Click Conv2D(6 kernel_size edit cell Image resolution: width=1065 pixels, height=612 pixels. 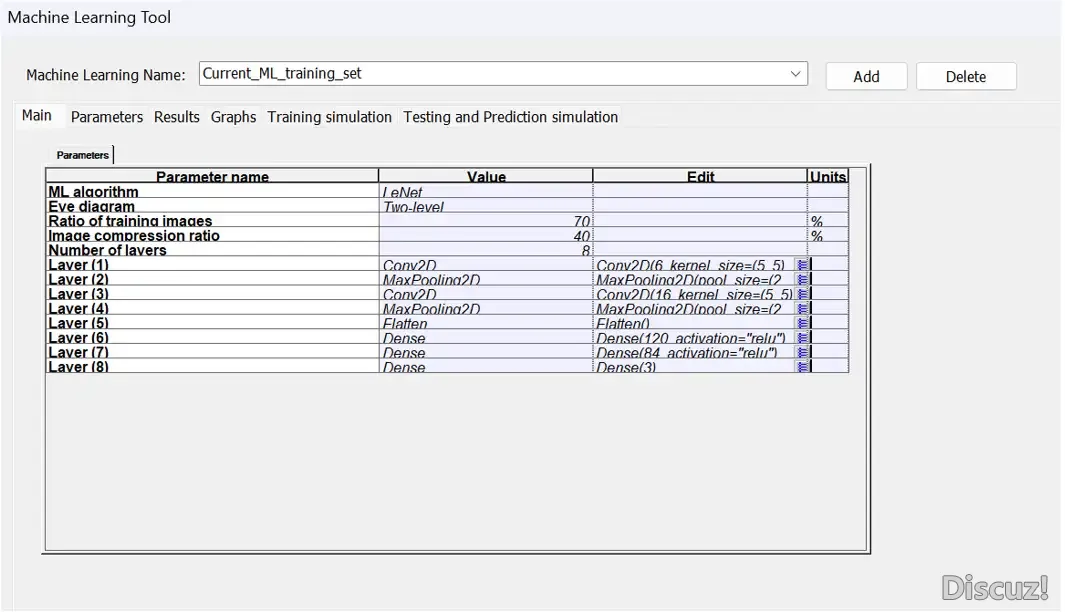click(694, 264)
